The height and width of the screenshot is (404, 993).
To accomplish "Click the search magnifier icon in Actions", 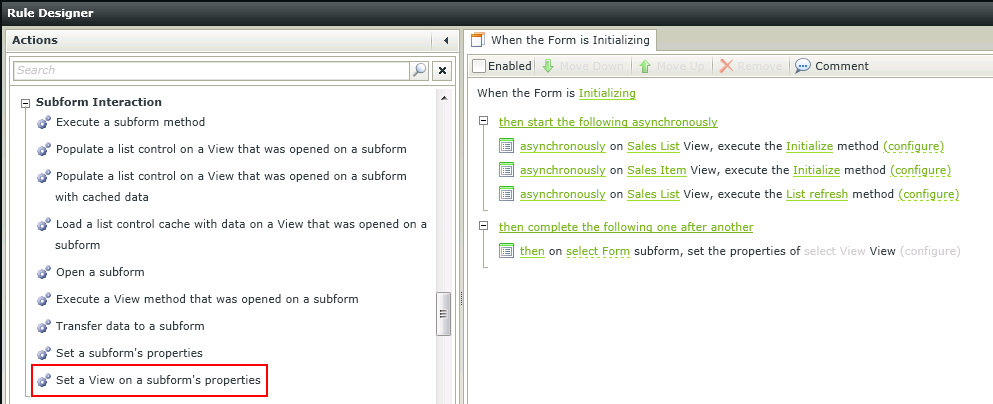I will [419, 70].
